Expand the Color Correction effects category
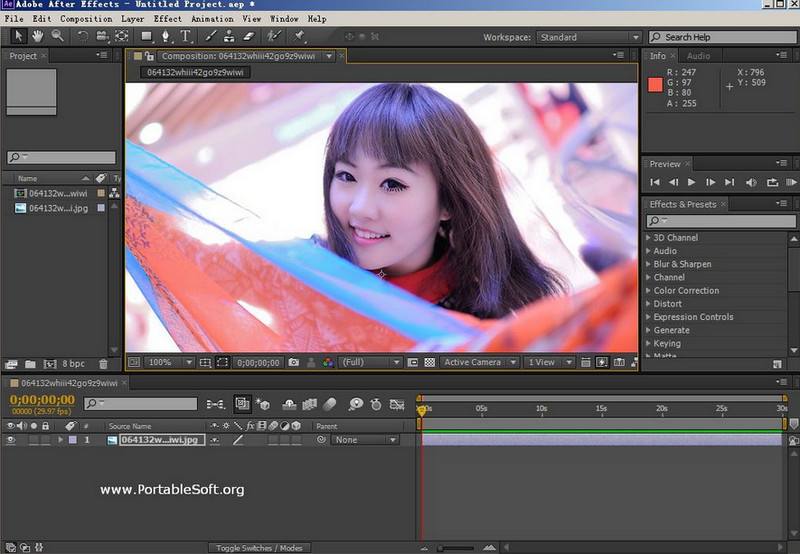800x554 pixels. point(686,291)
